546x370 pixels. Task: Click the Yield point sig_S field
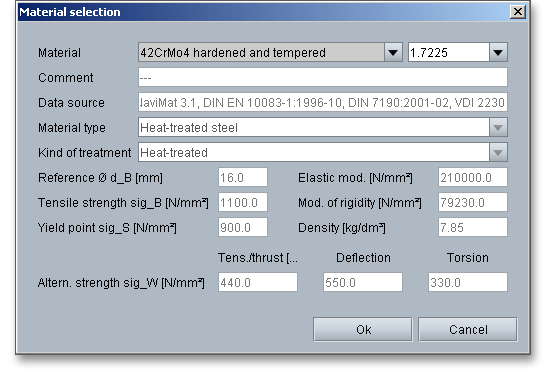pyautogui.click(x=243, y=227)
